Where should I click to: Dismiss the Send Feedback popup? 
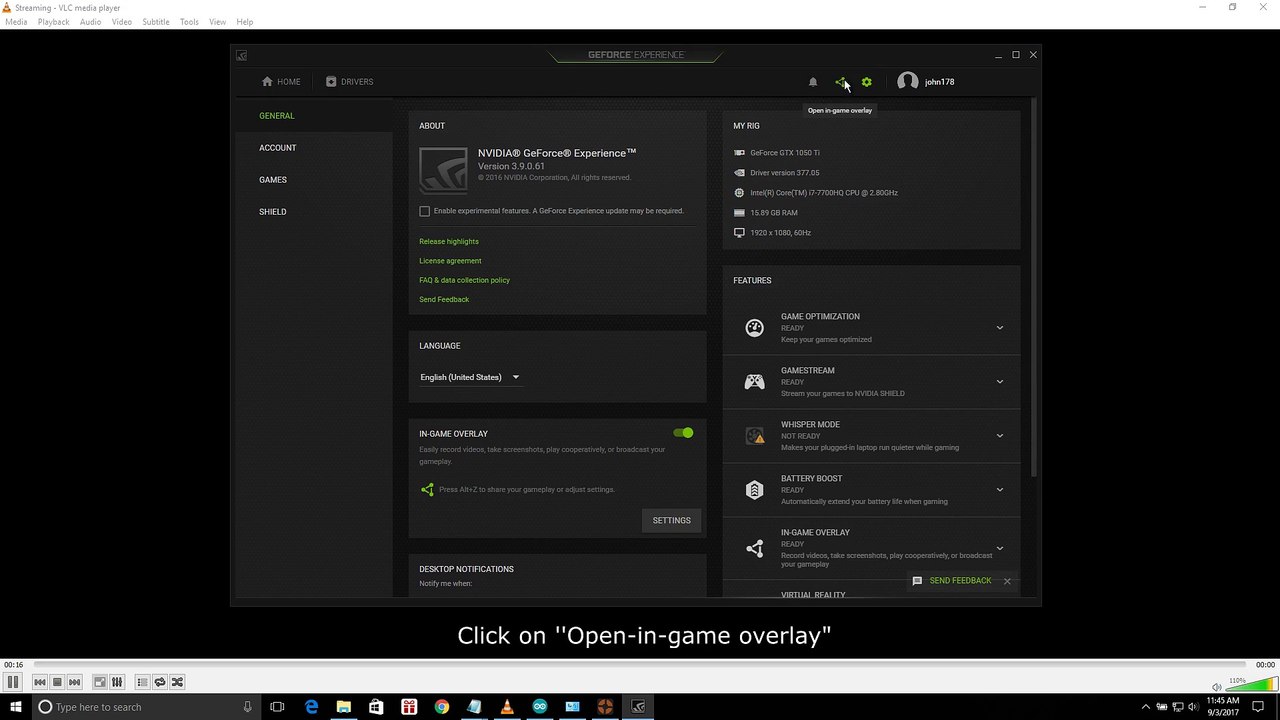coord(1007,581)
